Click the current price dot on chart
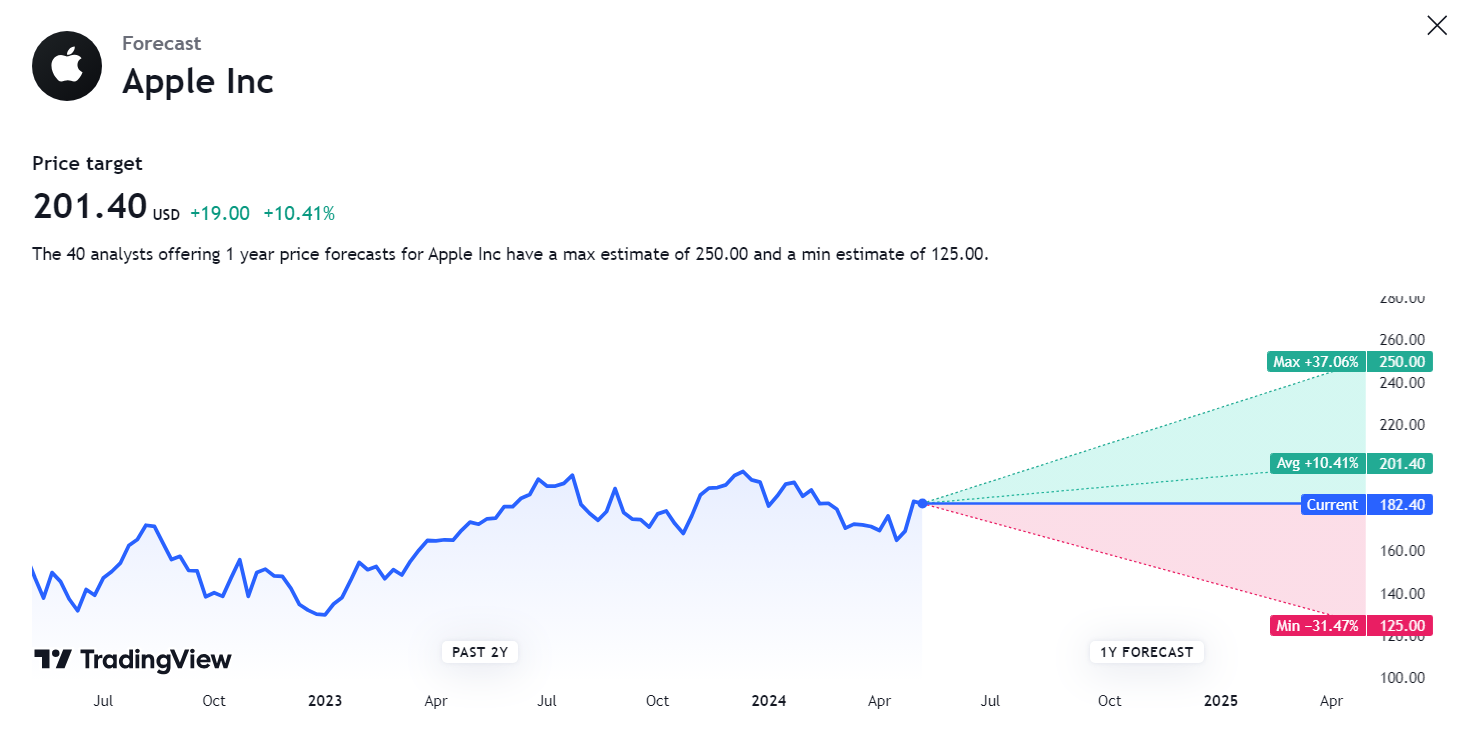 point(922,503)
